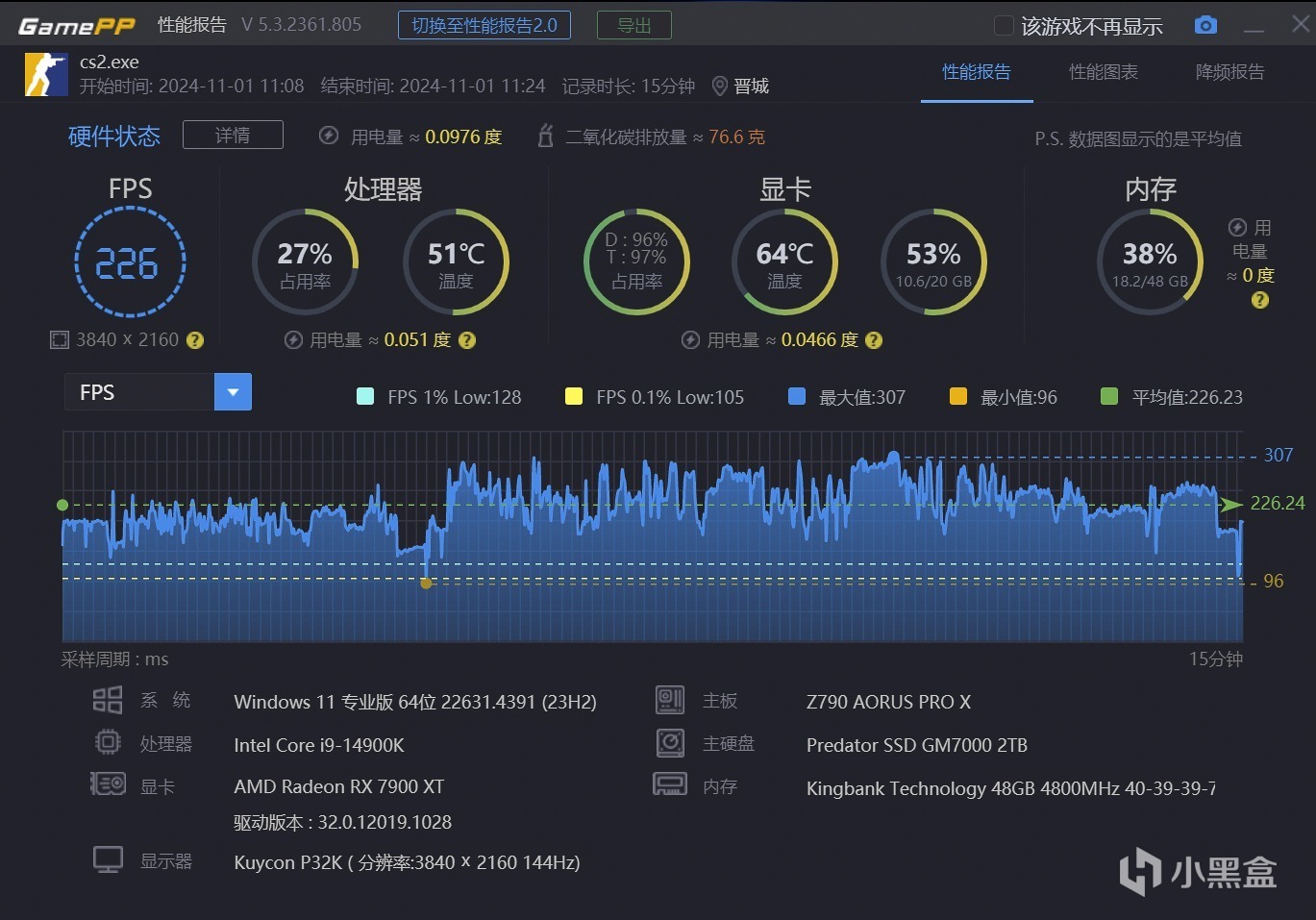Open help icon beside processor 0.051 度

(x=467, y=339)
